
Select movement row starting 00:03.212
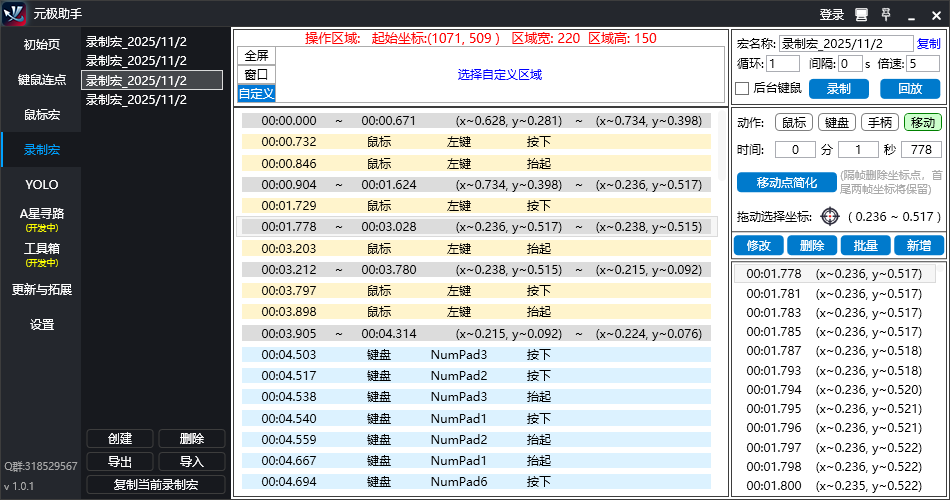(476, 270)
